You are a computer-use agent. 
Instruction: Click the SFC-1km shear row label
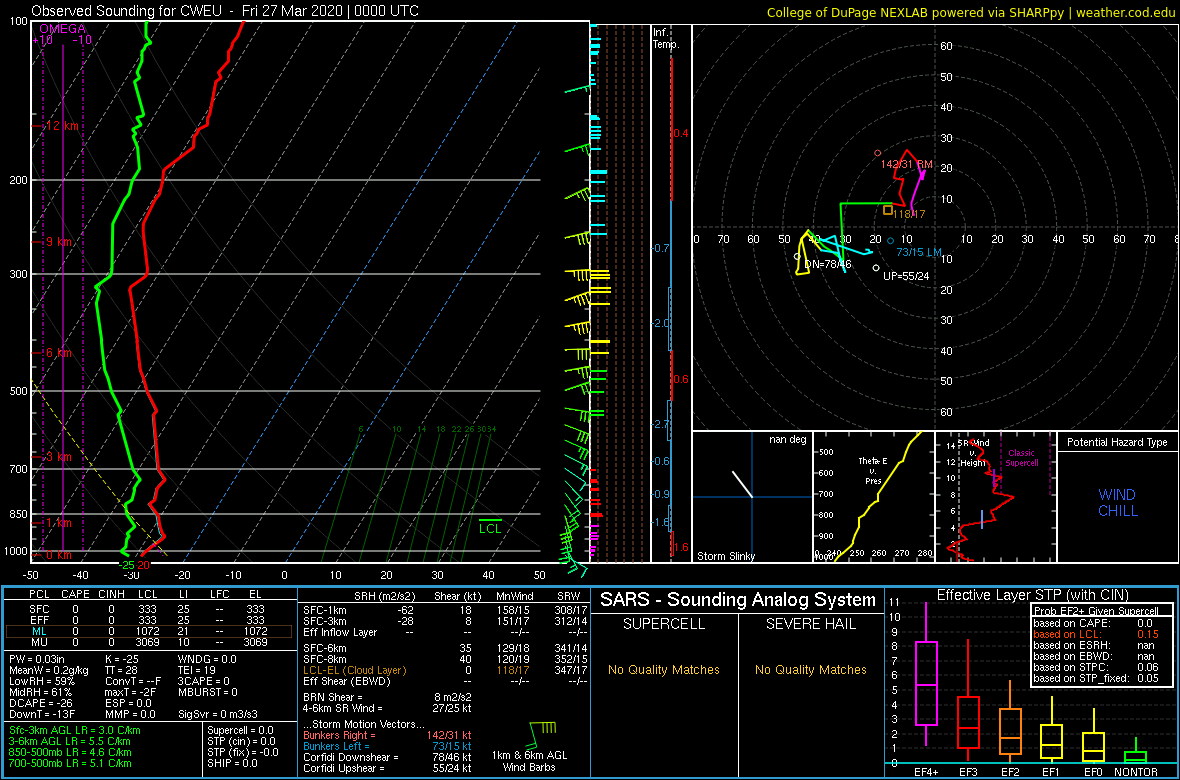coord(325,609)
